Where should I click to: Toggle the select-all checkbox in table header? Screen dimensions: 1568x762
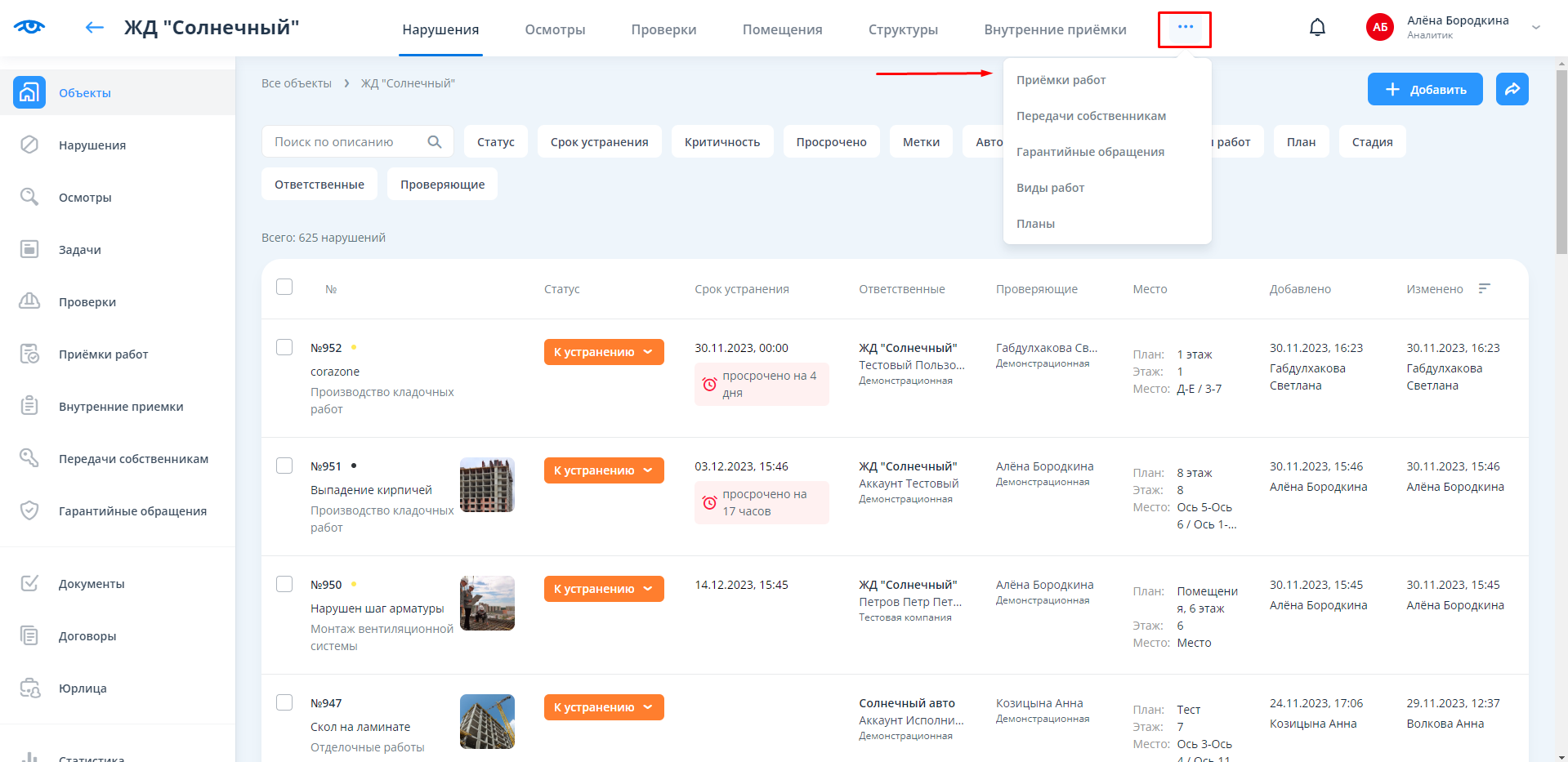click(284, 287)
